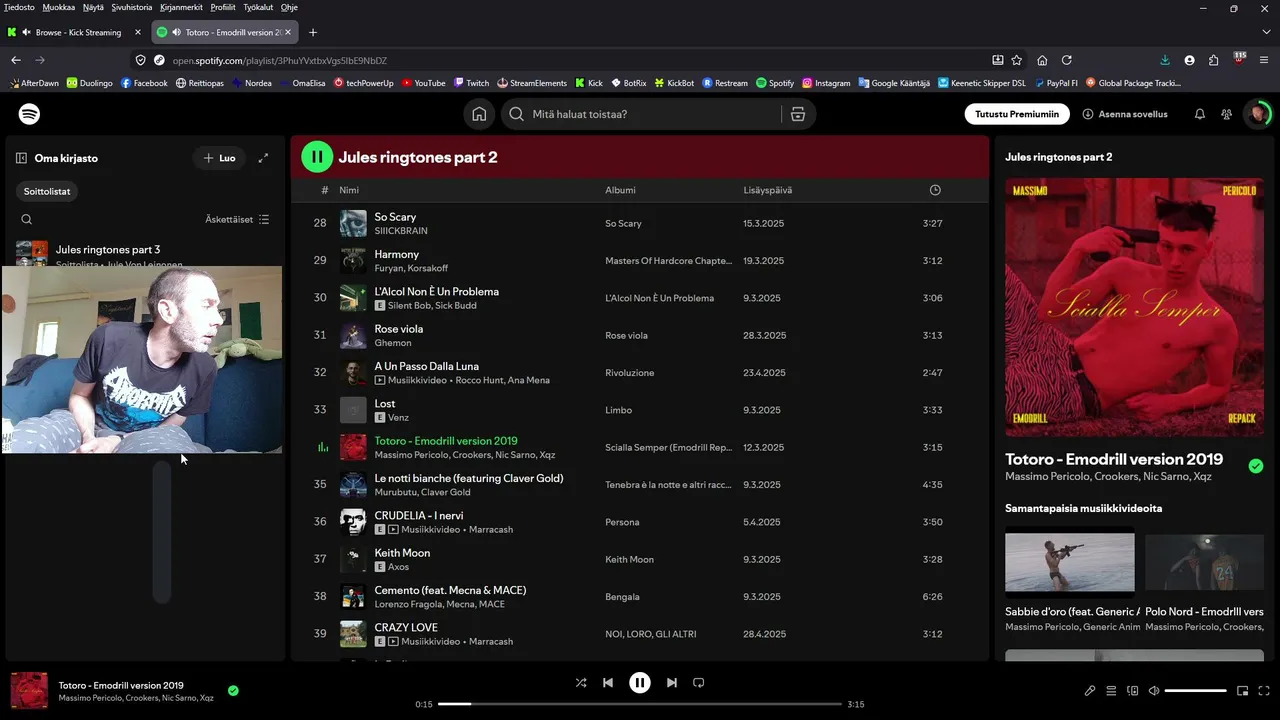Open the Firefox extensions puzzle icon
The image size is (1280, 720).
click(1214, 60)
